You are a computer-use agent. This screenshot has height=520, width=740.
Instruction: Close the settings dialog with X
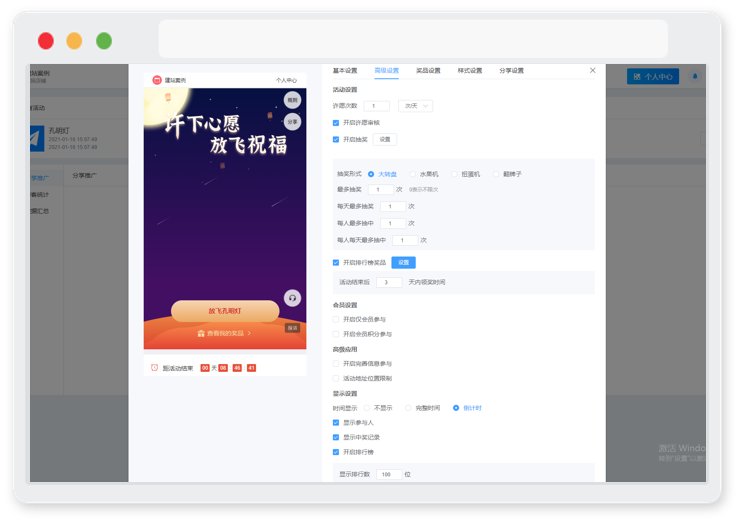[x=592, y=70]
